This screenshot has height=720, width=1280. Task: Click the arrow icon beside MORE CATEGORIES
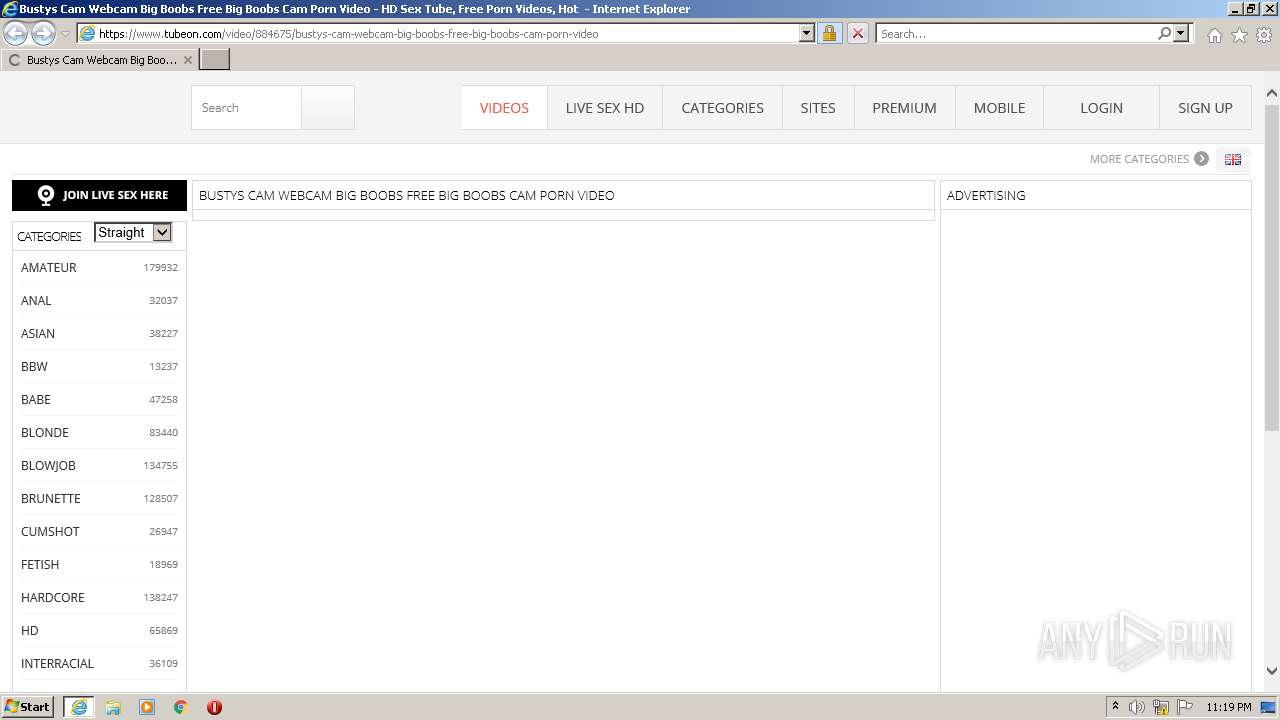click(x=1201, y=158)
